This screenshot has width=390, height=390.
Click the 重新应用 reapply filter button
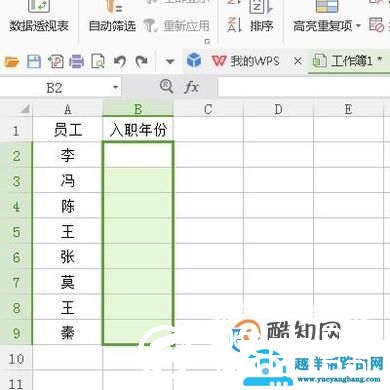[x=176, y=26]
